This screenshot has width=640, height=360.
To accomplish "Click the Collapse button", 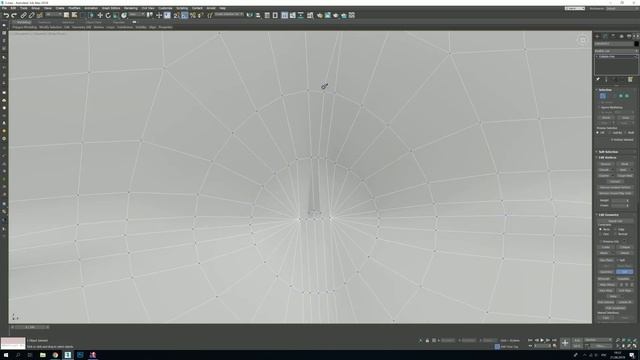I will (x=625, y=247).
